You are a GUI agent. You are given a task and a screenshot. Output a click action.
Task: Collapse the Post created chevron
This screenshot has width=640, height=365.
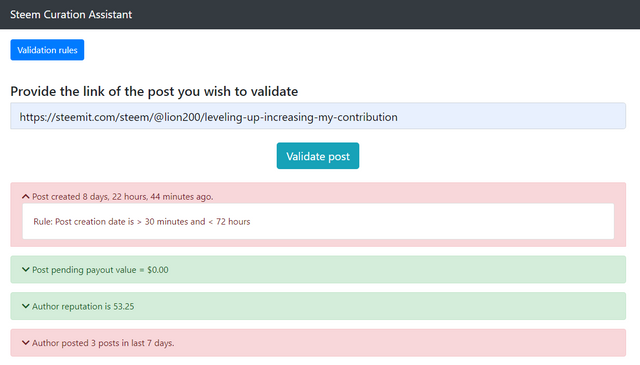coord(26,197)
